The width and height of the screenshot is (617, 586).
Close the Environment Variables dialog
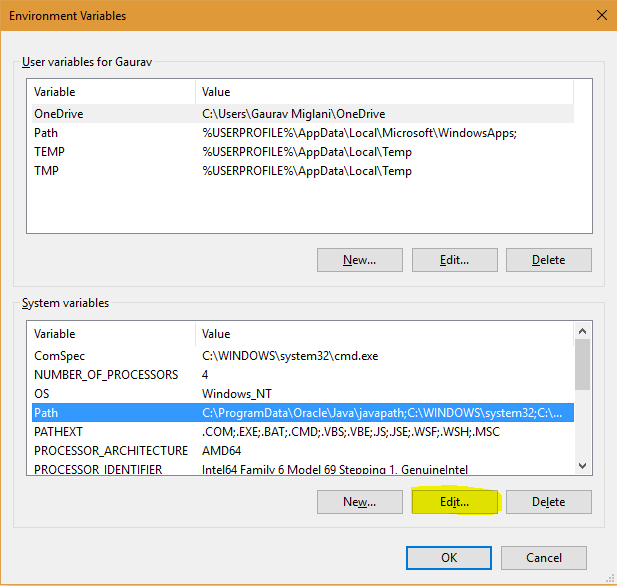pos(600,15)
